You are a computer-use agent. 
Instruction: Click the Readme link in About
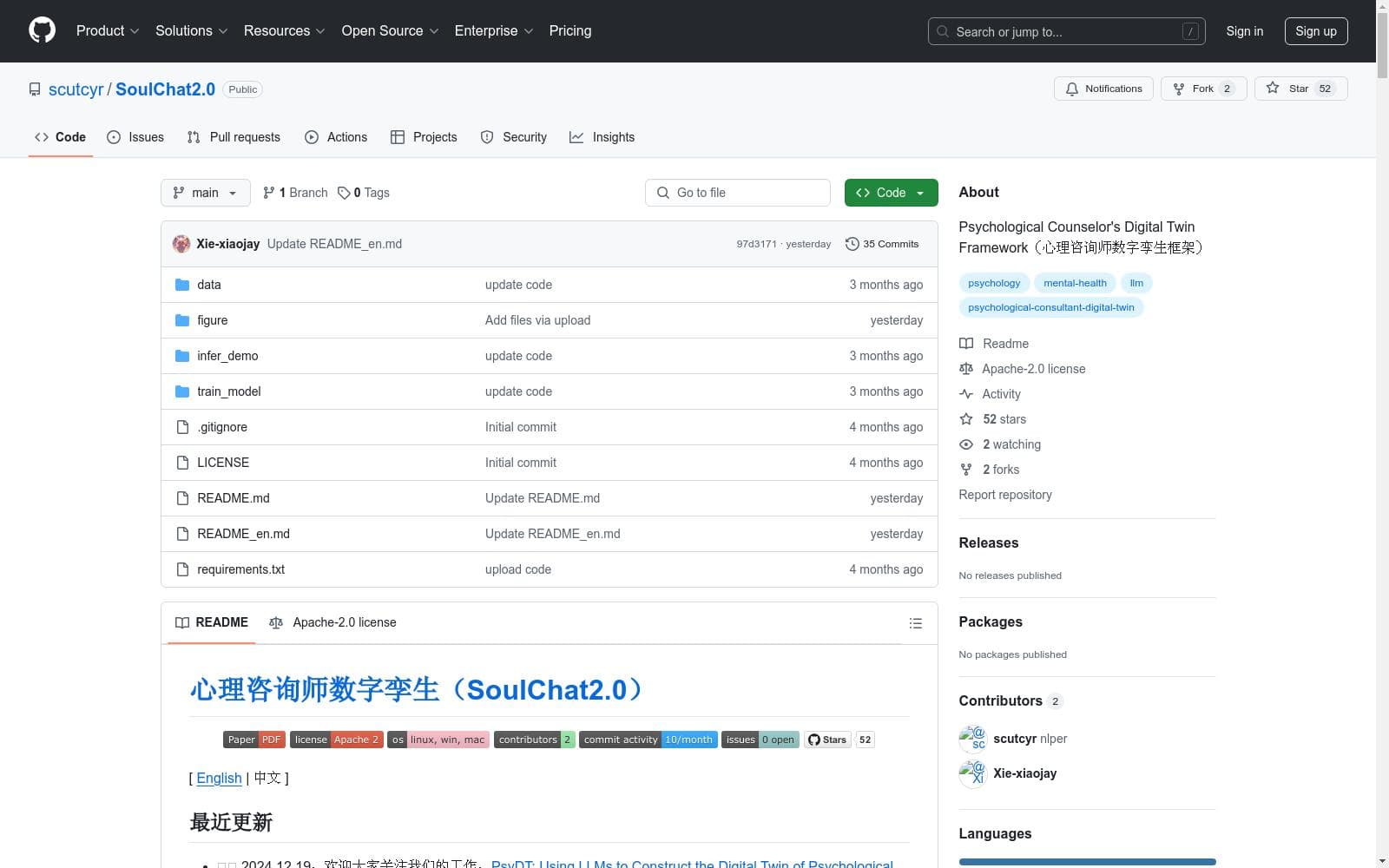click(x=1005, y=344)
